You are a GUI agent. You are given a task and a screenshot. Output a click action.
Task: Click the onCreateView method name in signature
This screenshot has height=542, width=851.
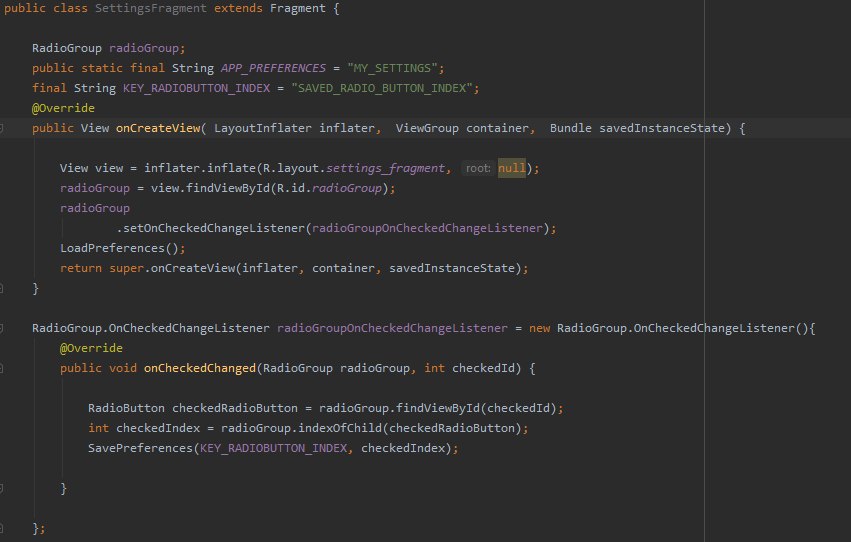tap(158, 128)
